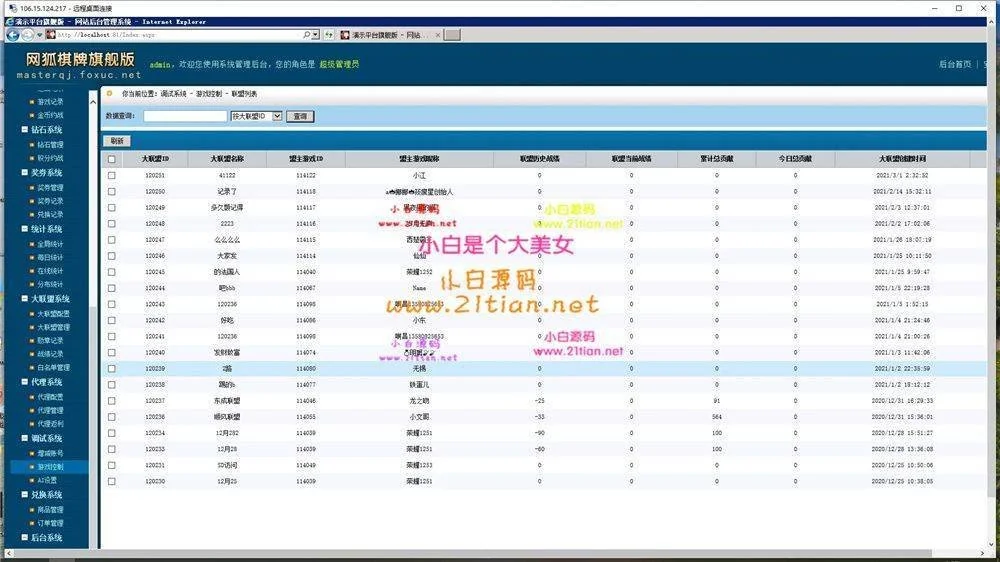Viewport: 1000px width, 562px height.
Task: Check the row for alliance ID 120239
Action: tap(112, 368)
